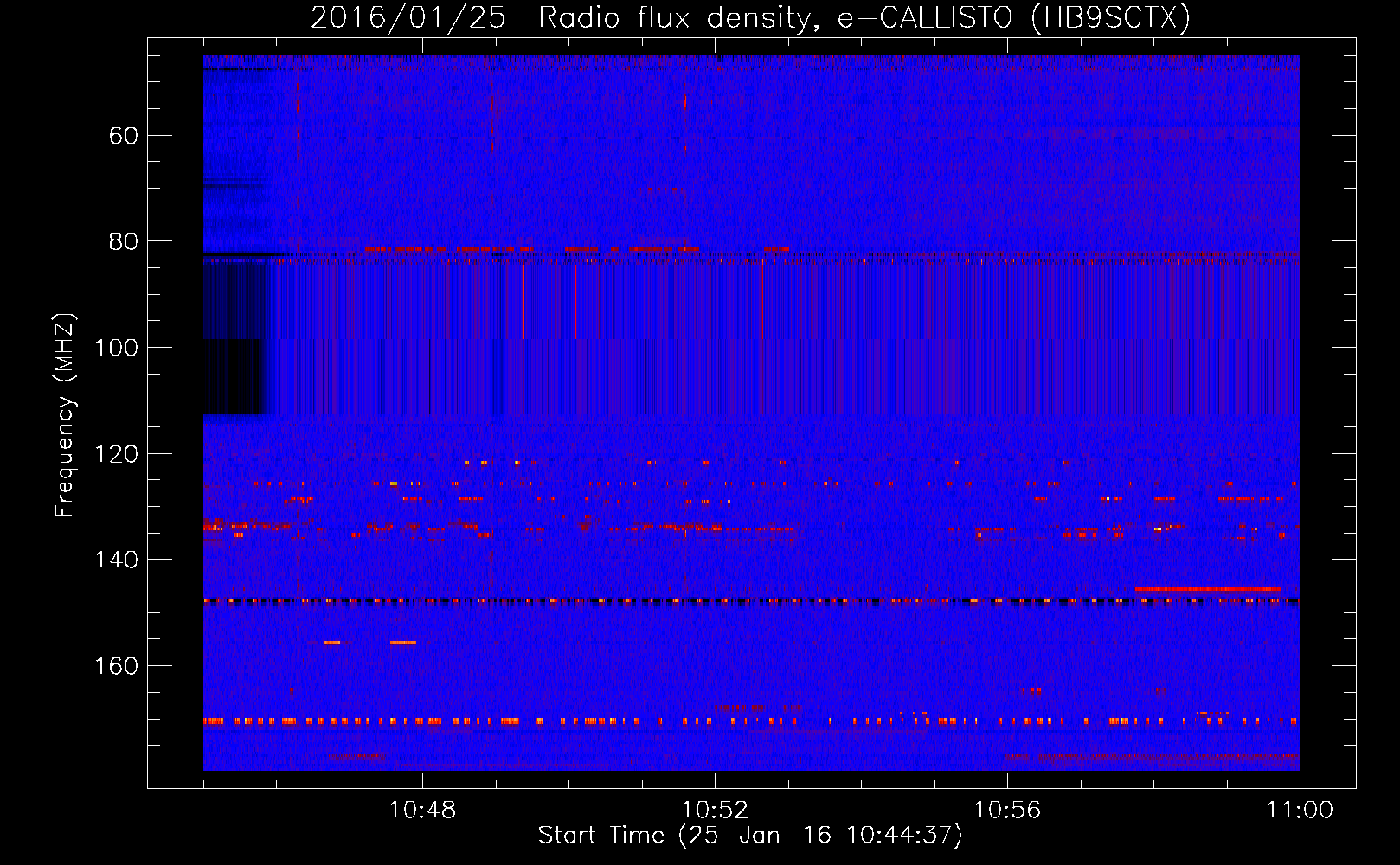Screen dimensions: 1400x865
Task: Click the 10:56 time tick label
Action: (x=1007, y=811)
